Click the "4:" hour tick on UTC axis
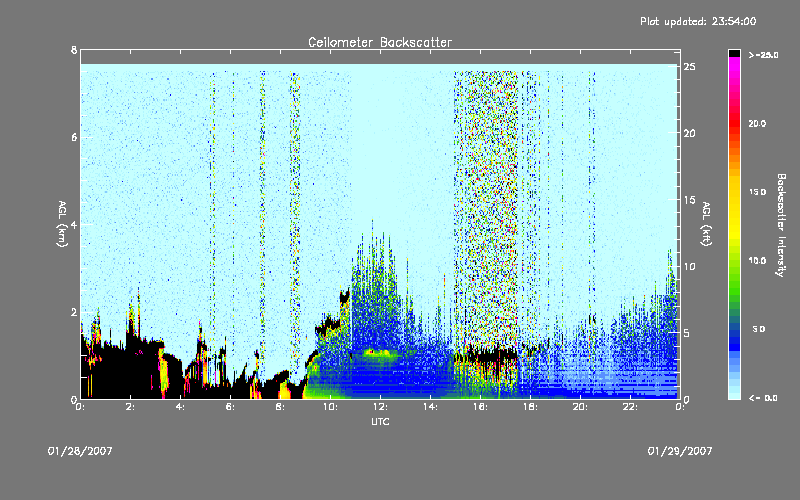 click(x=180, y=407)
